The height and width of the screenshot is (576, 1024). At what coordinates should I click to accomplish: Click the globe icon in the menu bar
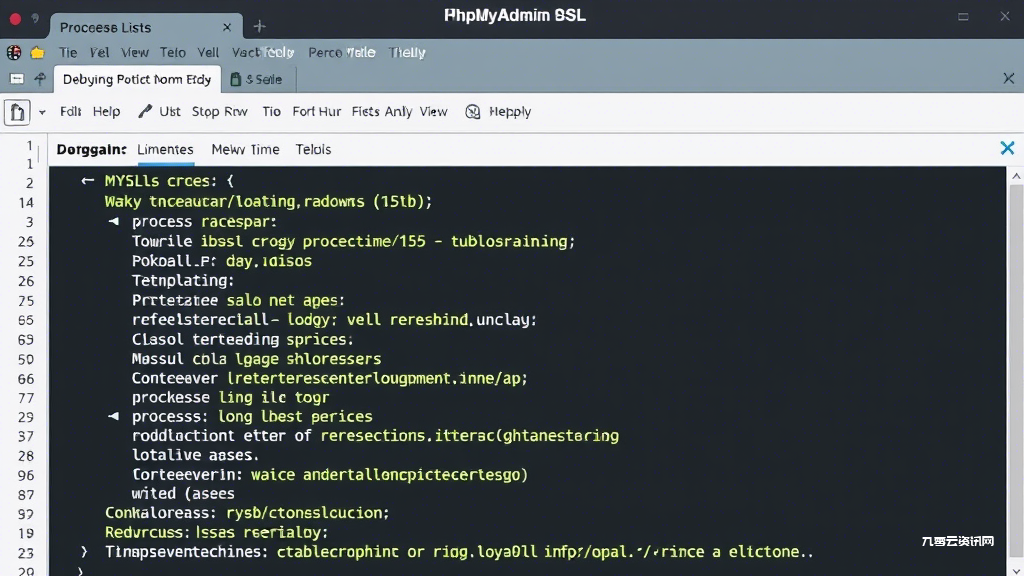[14, 52]
